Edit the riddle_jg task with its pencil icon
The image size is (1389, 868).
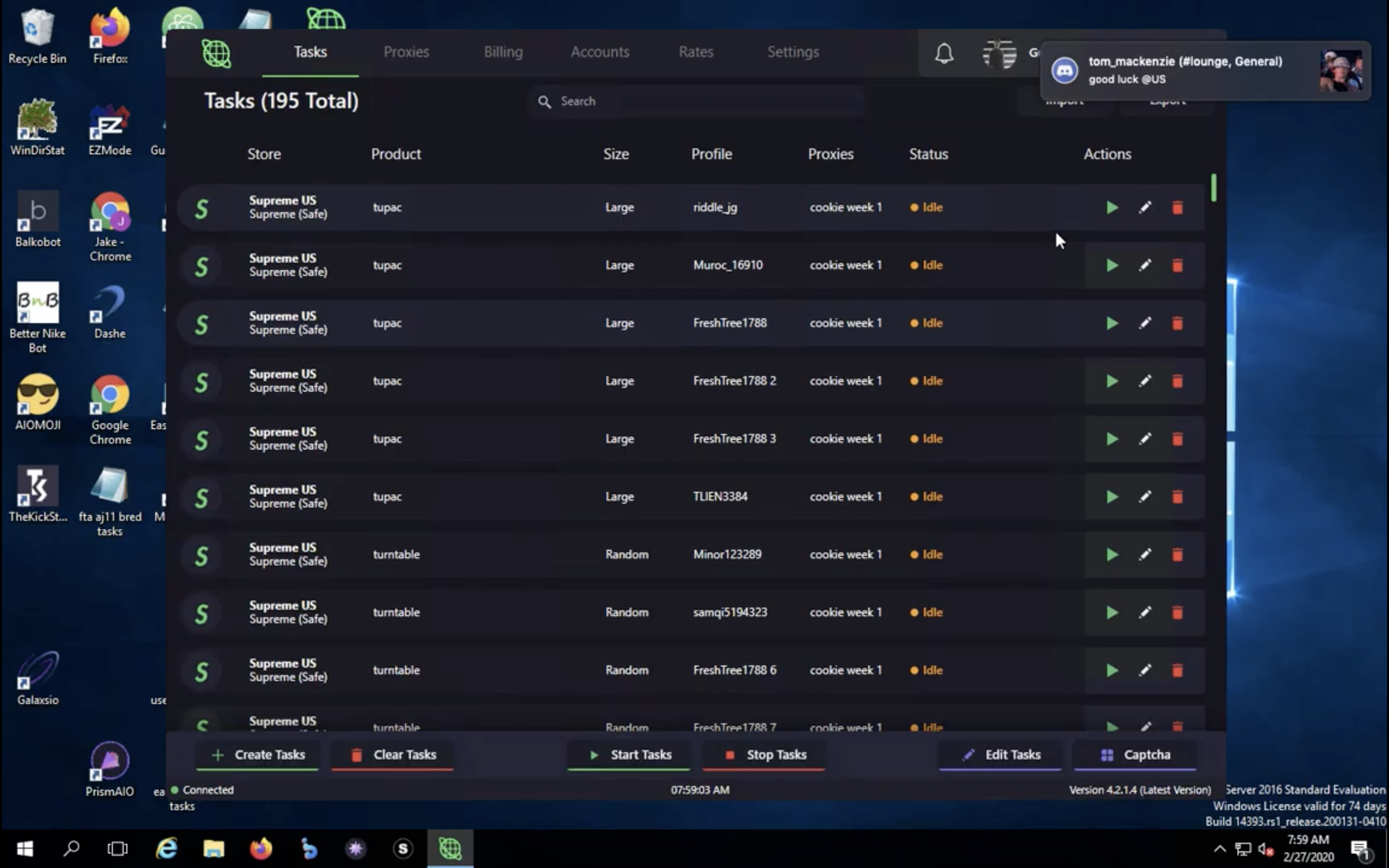click(x=1144, y=207)
